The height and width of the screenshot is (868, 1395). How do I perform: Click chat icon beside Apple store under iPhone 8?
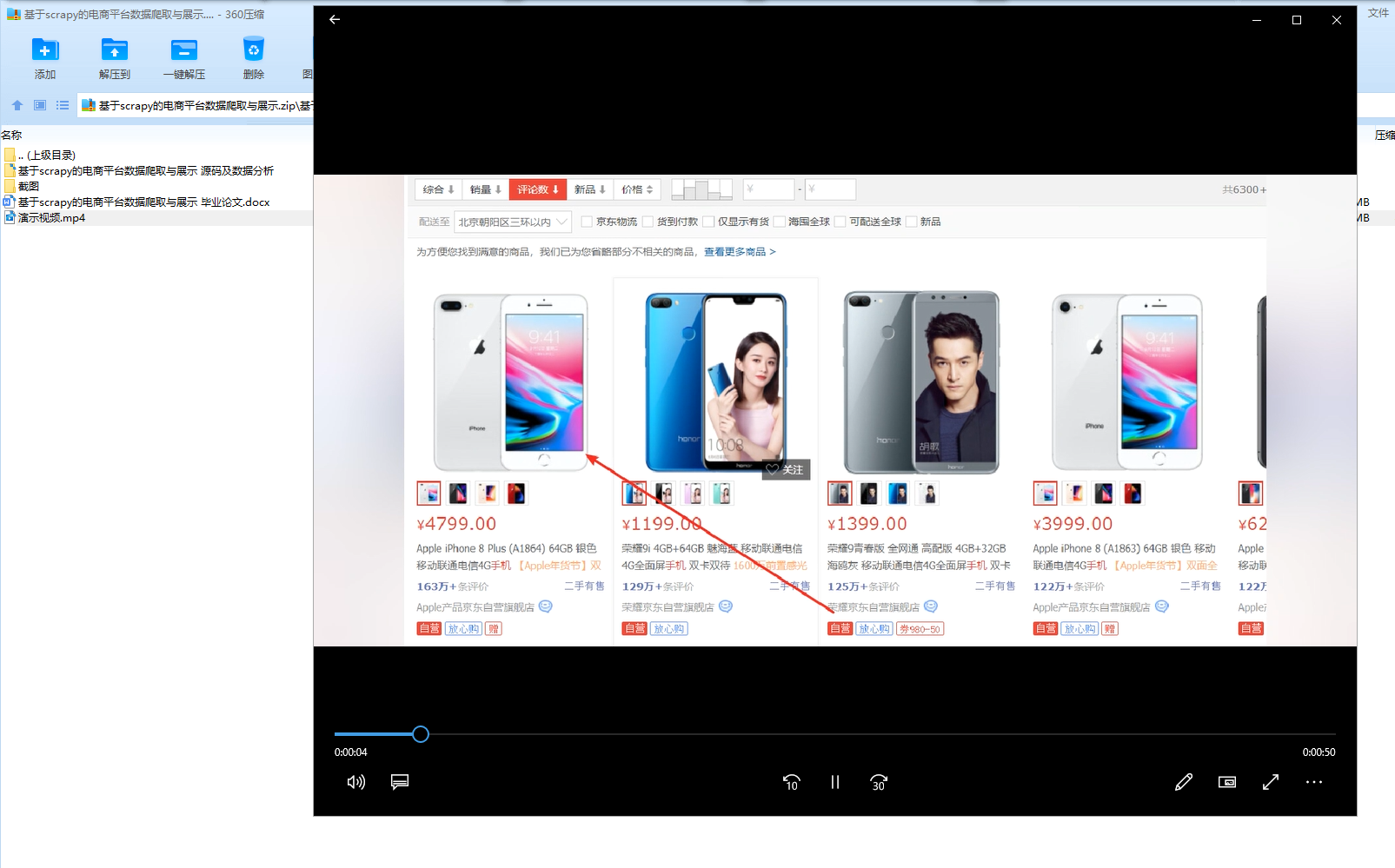click(1162, 606)
